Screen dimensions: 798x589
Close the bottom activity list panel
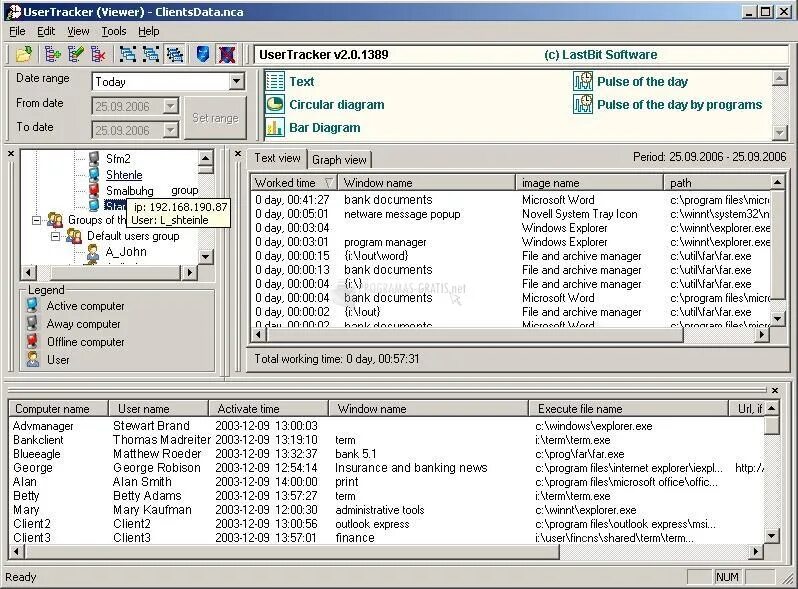pos(775,390)
